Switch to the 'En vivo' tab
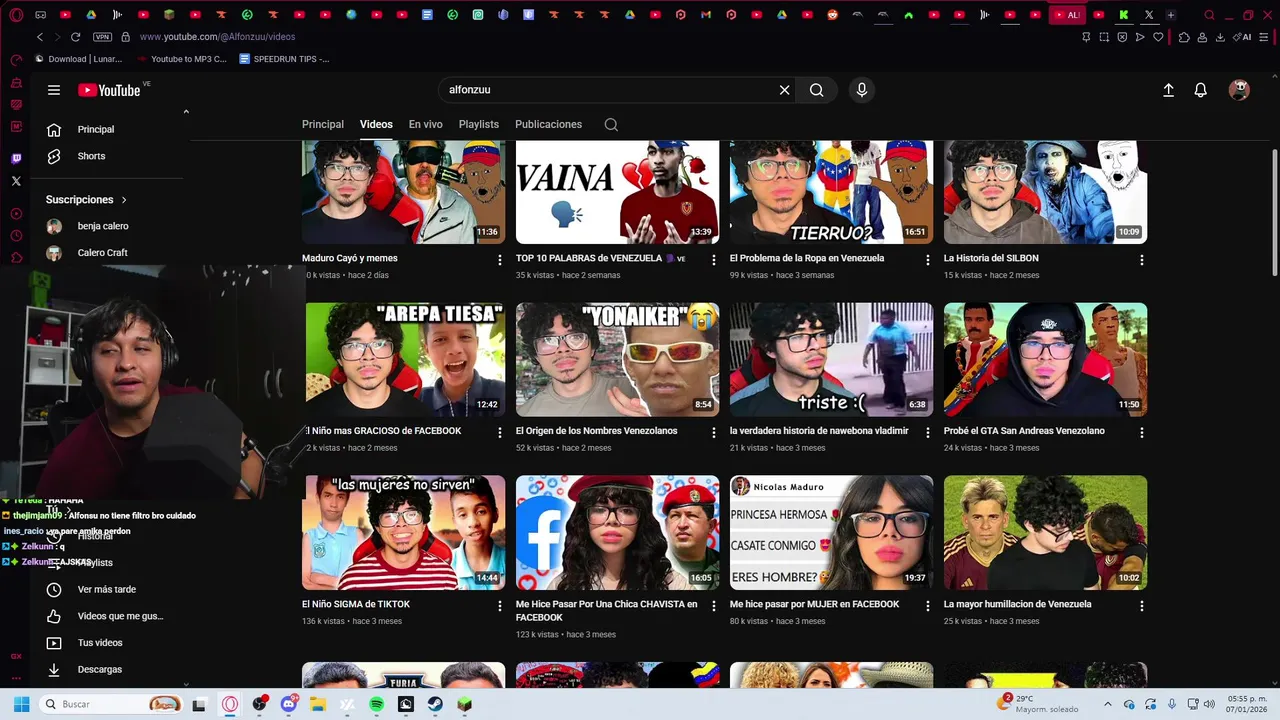This screenshot has width=1280, height=720. (425, 125)
